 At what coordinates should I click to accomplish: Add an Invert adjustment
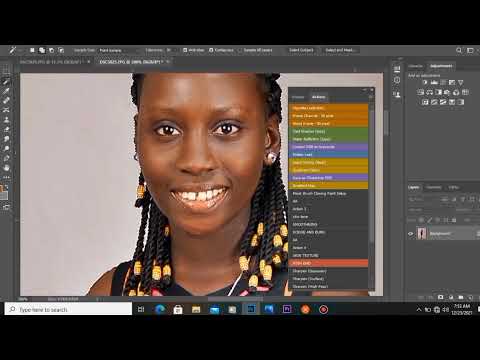pyautogui.click(x=425, y=102)
